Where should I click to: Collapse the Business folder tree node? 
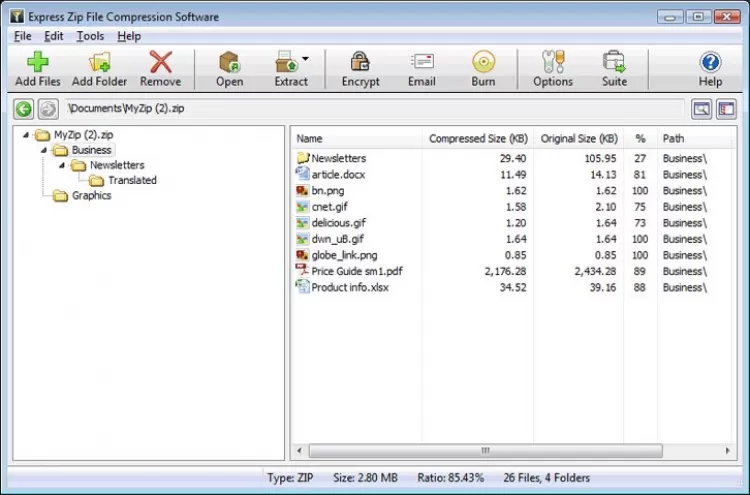44,150
